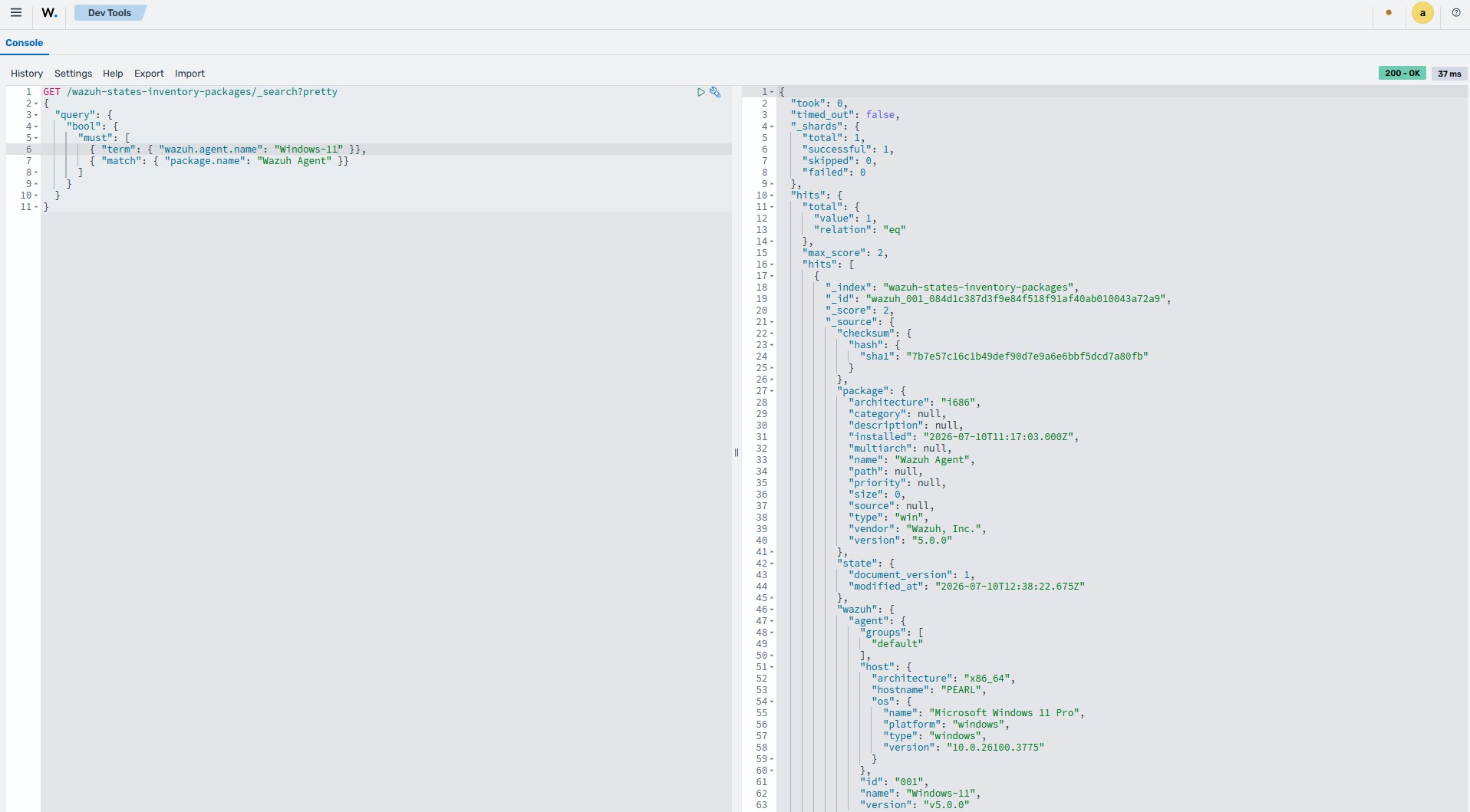Open the Help menu item

113,74
